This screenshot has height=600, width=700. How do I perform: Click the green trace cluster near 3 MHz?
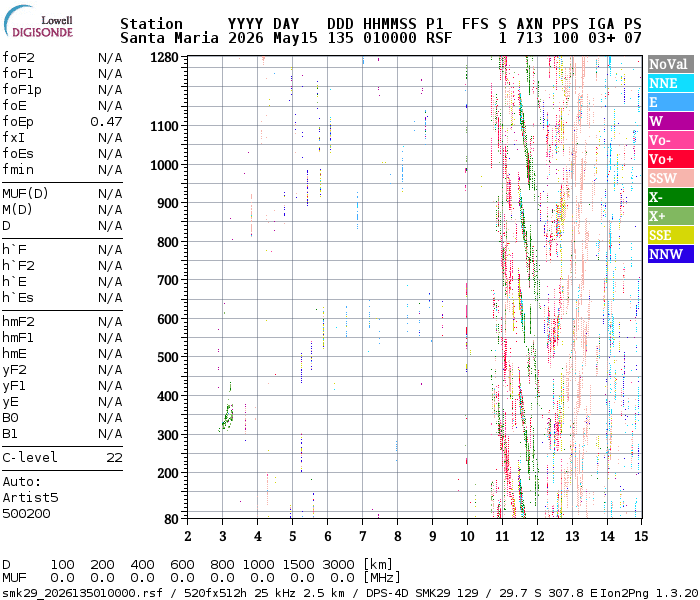(x=228, y=415)
